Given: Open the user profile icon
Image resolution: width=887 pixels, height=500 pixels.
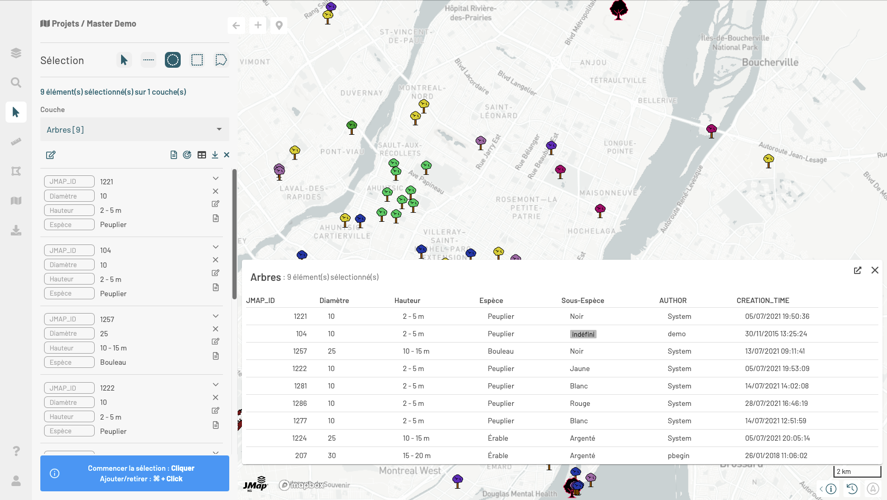Looking at the screenshot, I should (16, 481).
